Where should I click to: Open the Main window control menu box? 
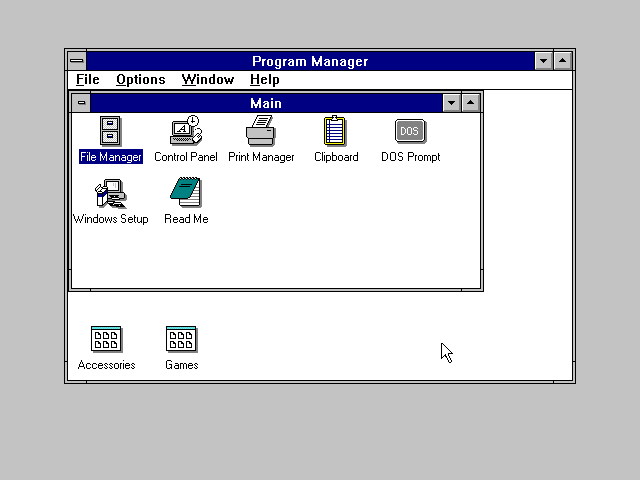(81, 102)
